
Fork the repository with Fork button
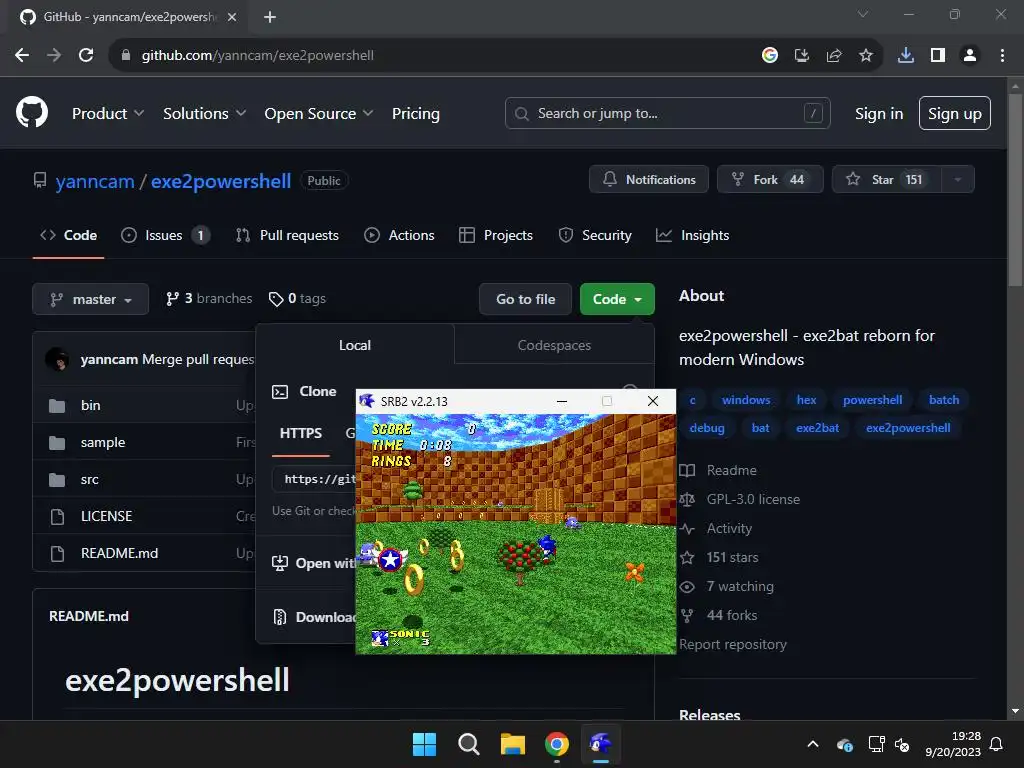(770, 179)
